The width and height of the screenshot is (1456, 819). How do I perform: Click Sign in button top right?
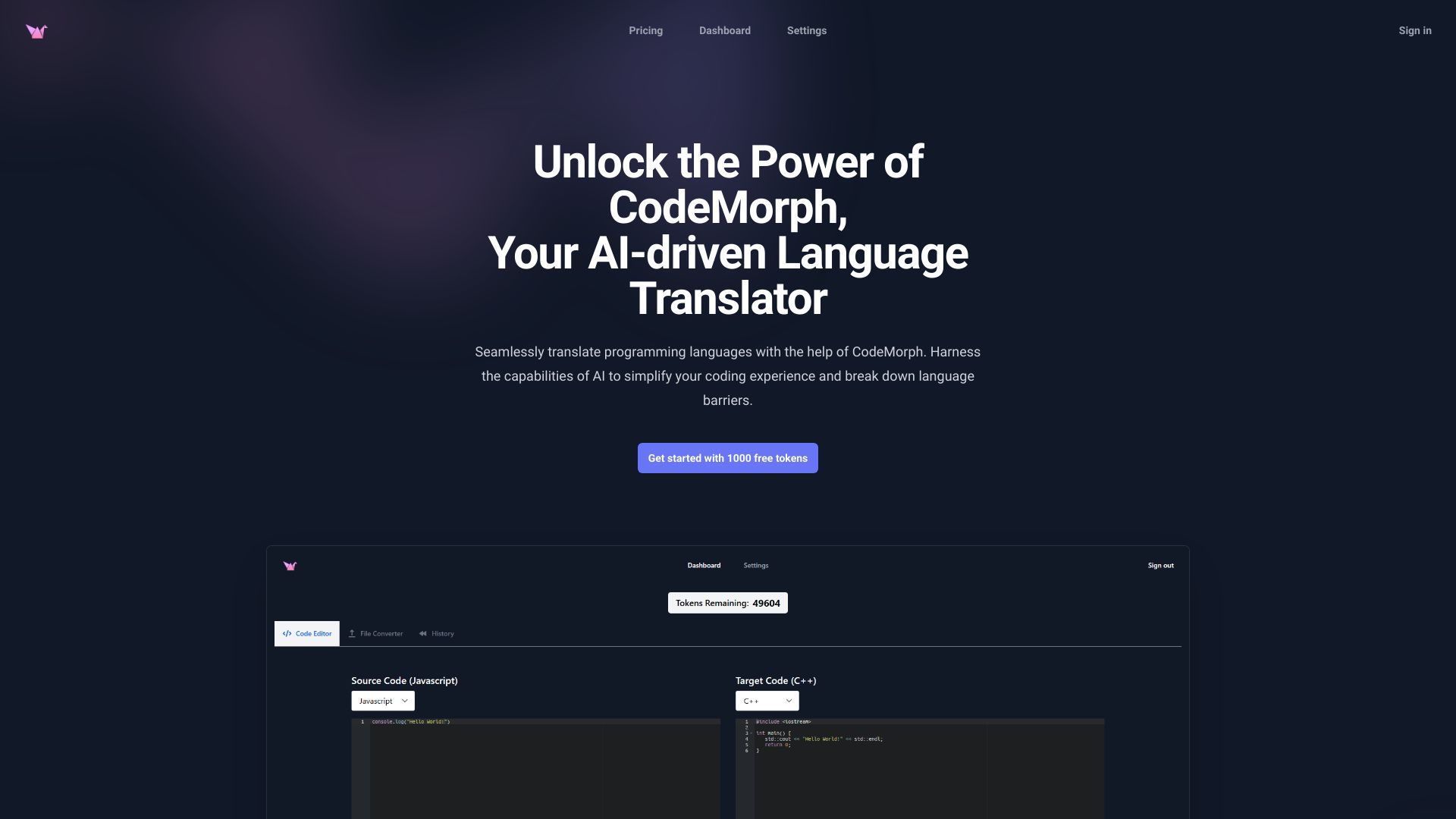pos(1415,31)
